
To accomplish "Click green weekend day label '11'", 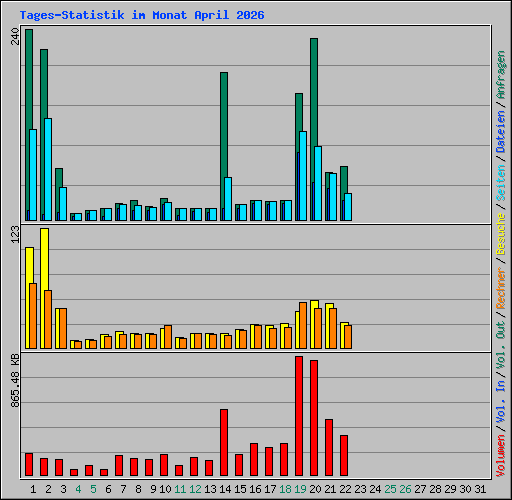I will tap(180, 489).
